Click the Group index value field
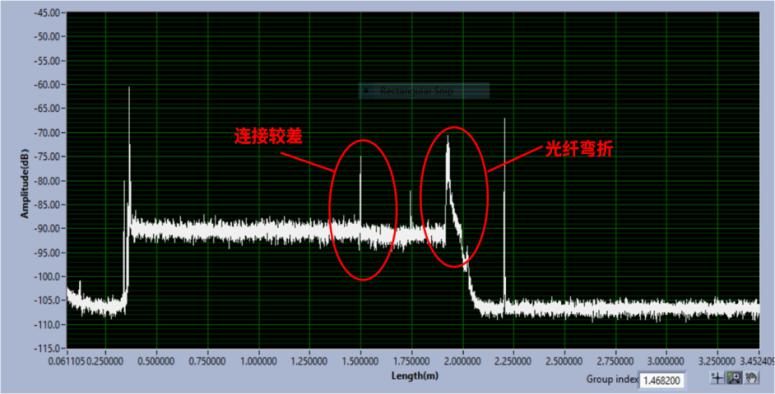Viewport: 775px width, 394px height. (x=662, y=380)
